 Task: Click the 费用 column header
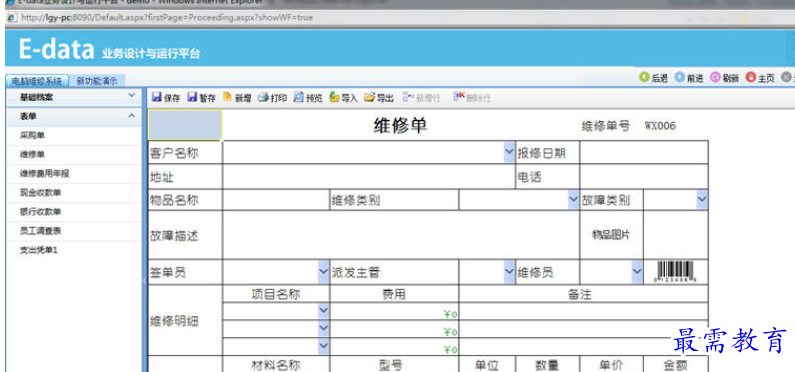[x=394, y=294]
